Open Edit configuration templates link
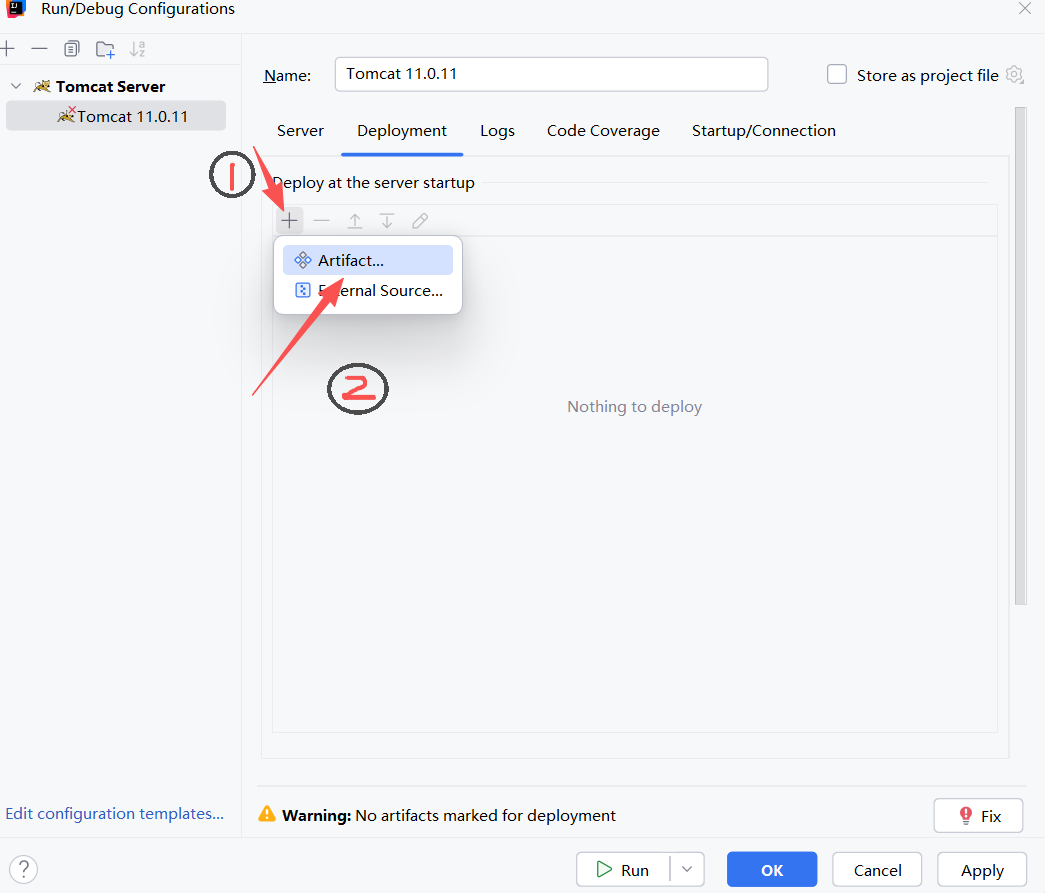This screenshot has width=1045, height=893. click(x=115, y=814)
